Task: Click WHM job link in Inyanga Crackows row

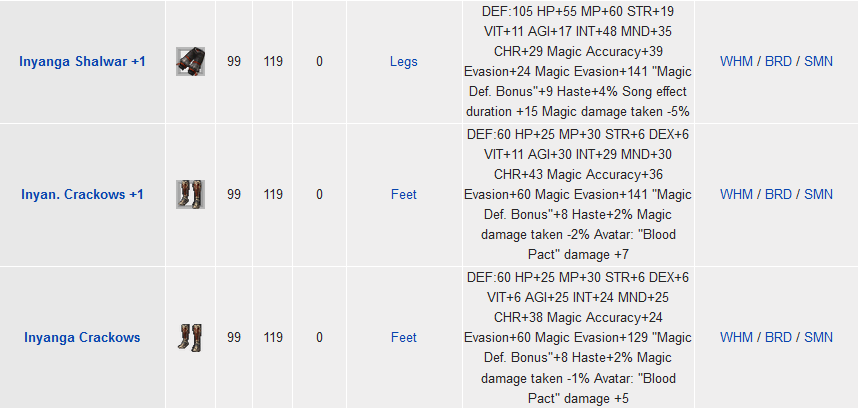Action: tap(737, 337)
